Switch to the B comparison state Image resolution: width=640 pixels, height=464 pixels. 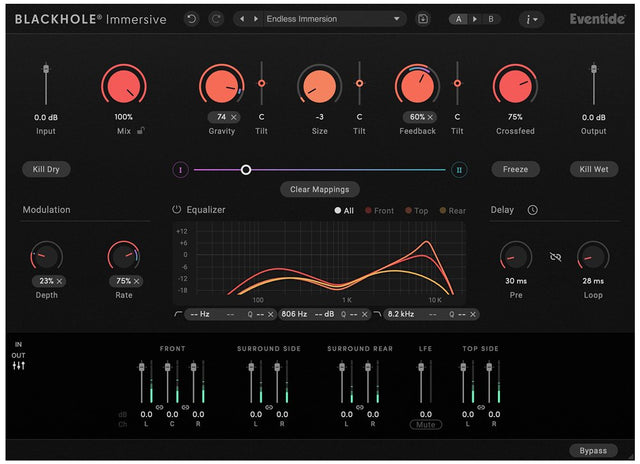490,19
